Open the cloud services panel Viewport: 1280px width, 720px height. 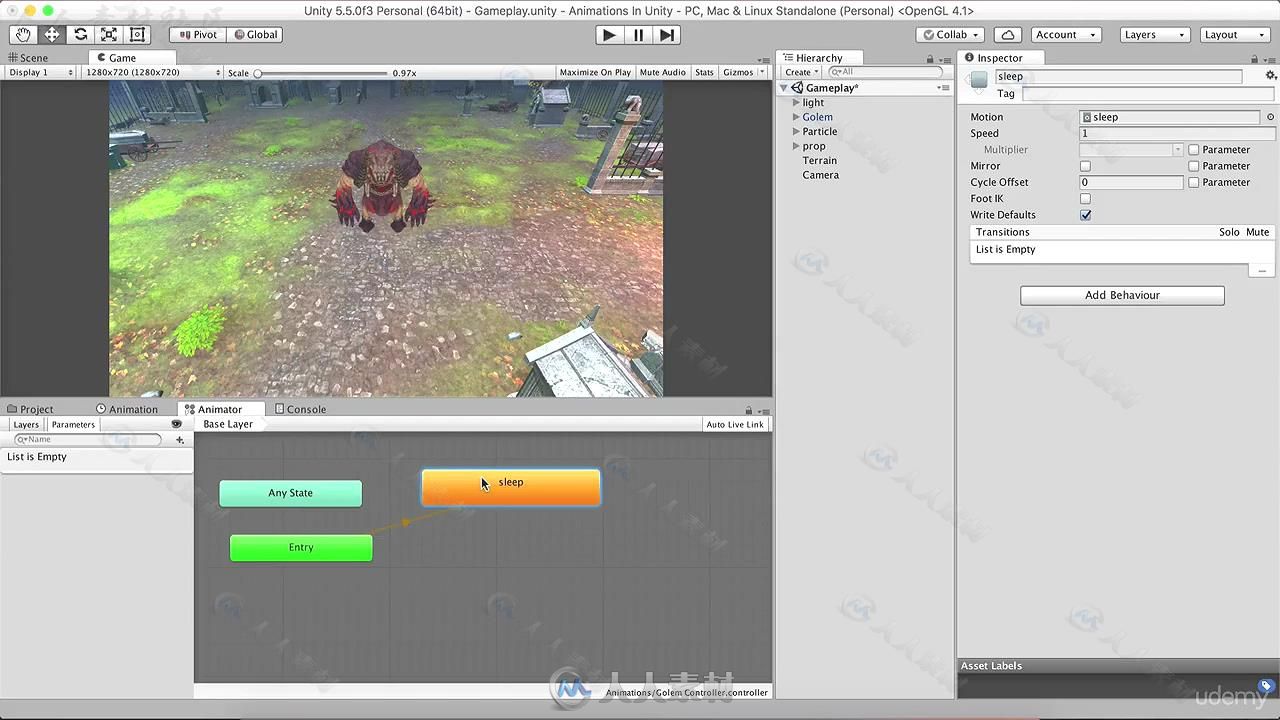pos(1008,34)
